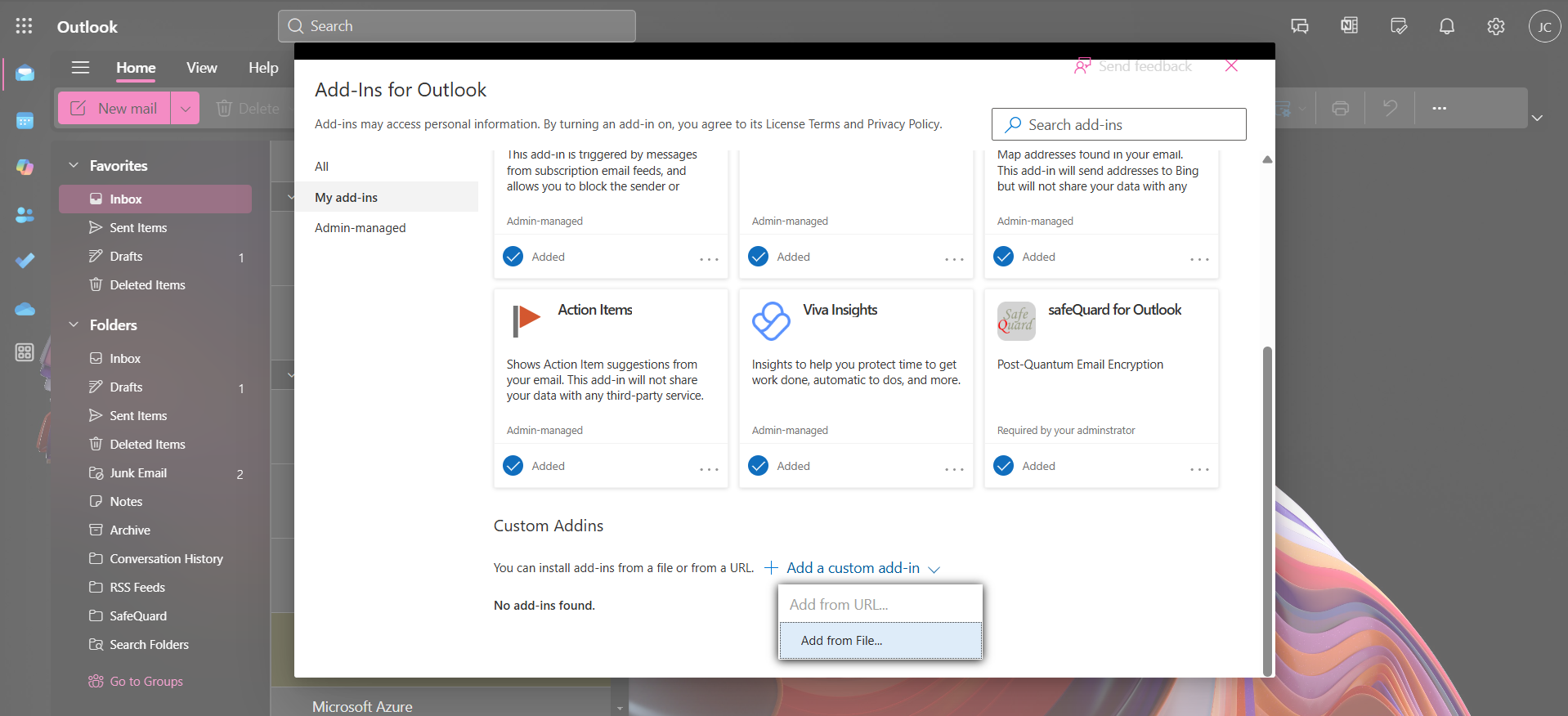This screenshot has height=716, width=1568.
Task: Open Mail from the left app rail
Action: pos(25,74)
